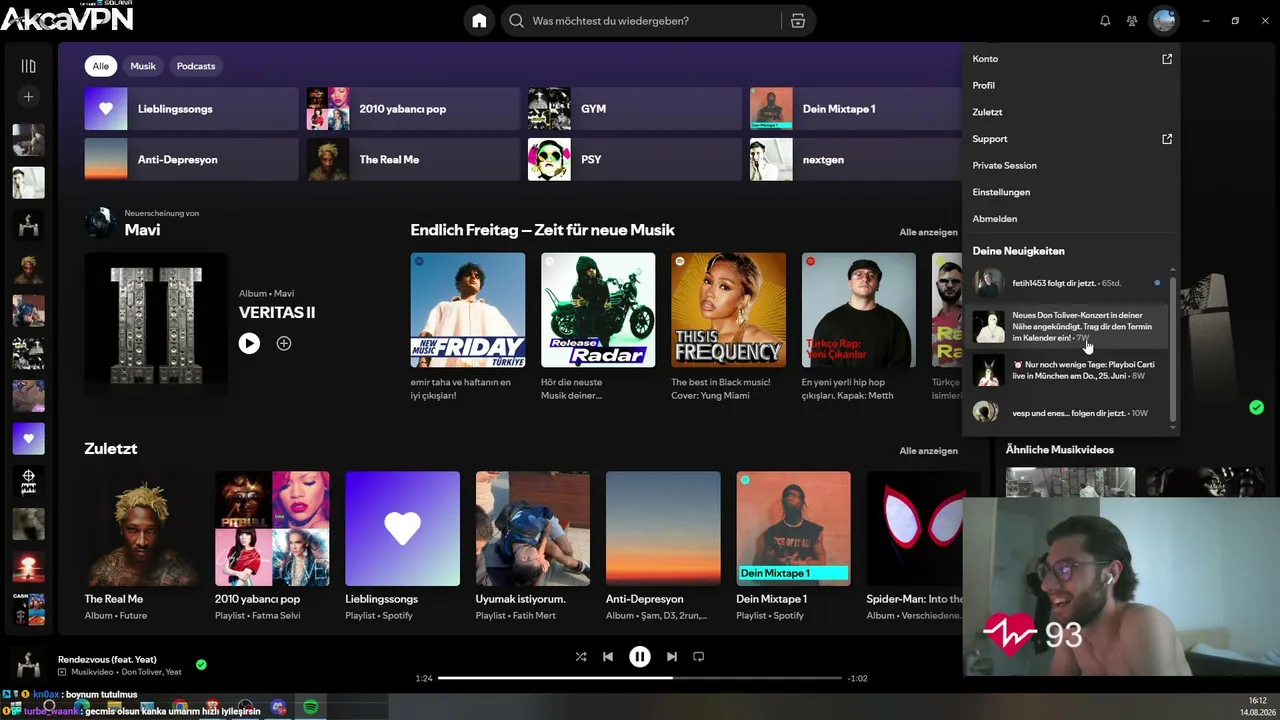The width and height of the screenshot is (1280, 720).
Task: Open the Browse icon beside search
Action: (797, 21)
